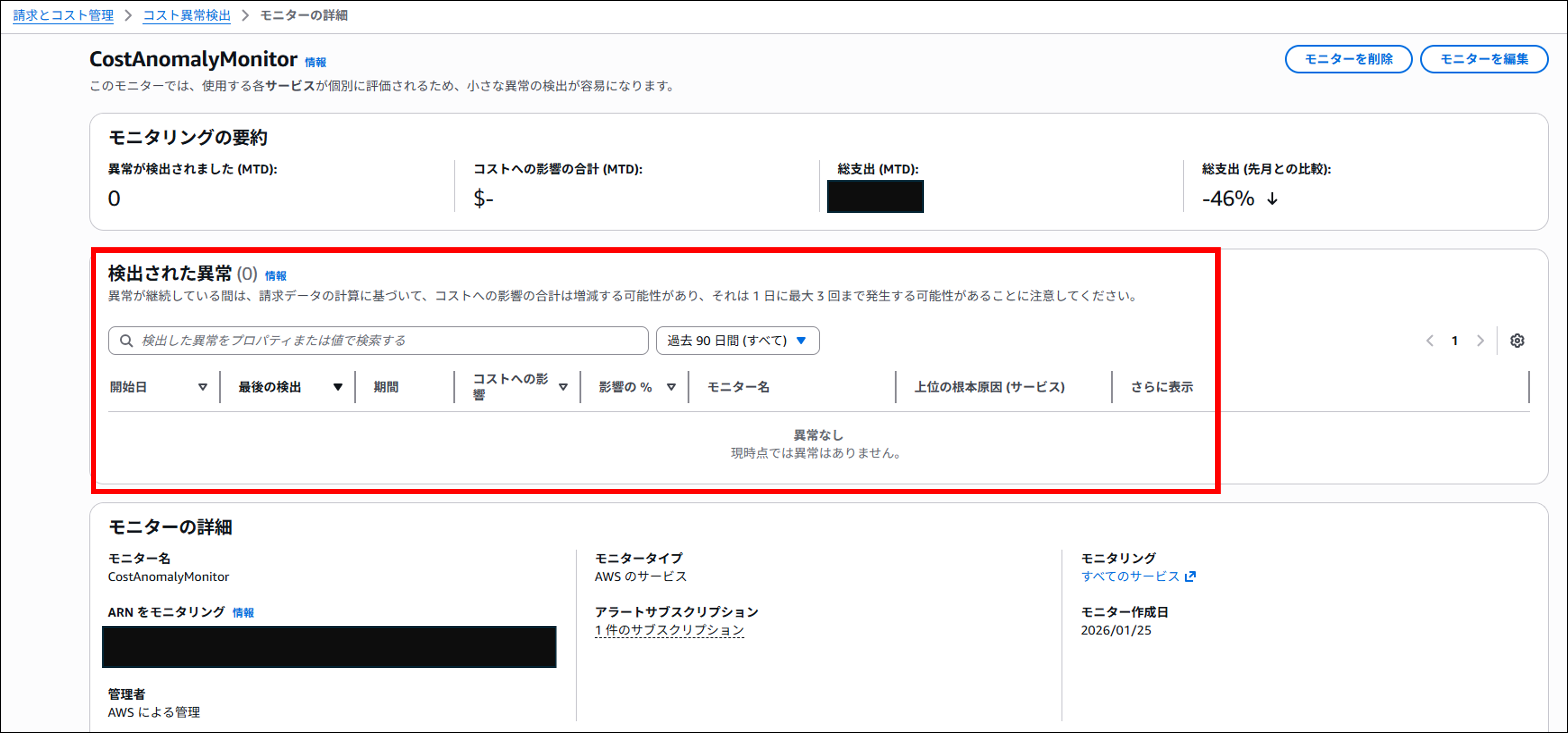Open すべてのサービス via the external link icon

point(1190,576)
